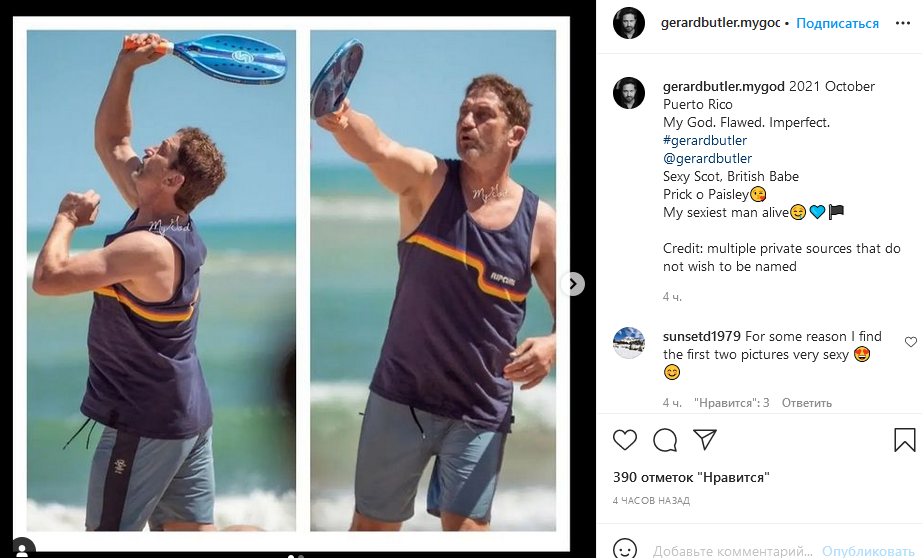Like the post with the heart icon

pos(625,440)
